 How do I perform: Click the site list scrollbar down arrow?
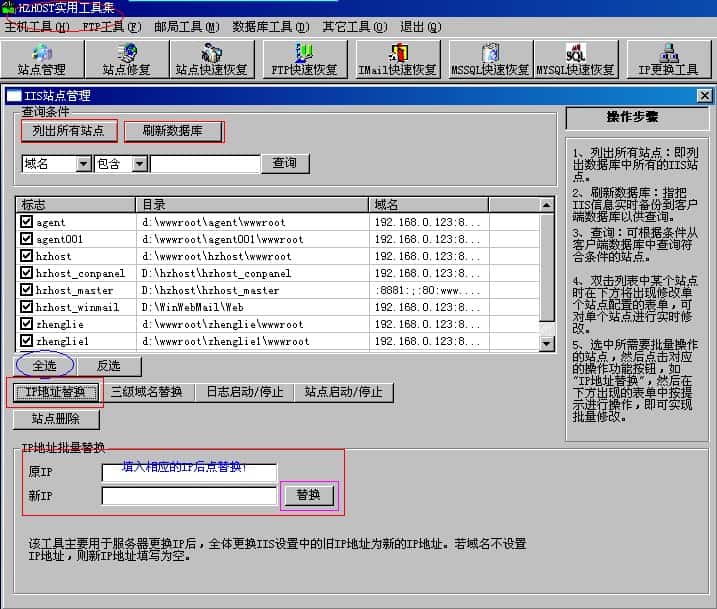[546, 343]
